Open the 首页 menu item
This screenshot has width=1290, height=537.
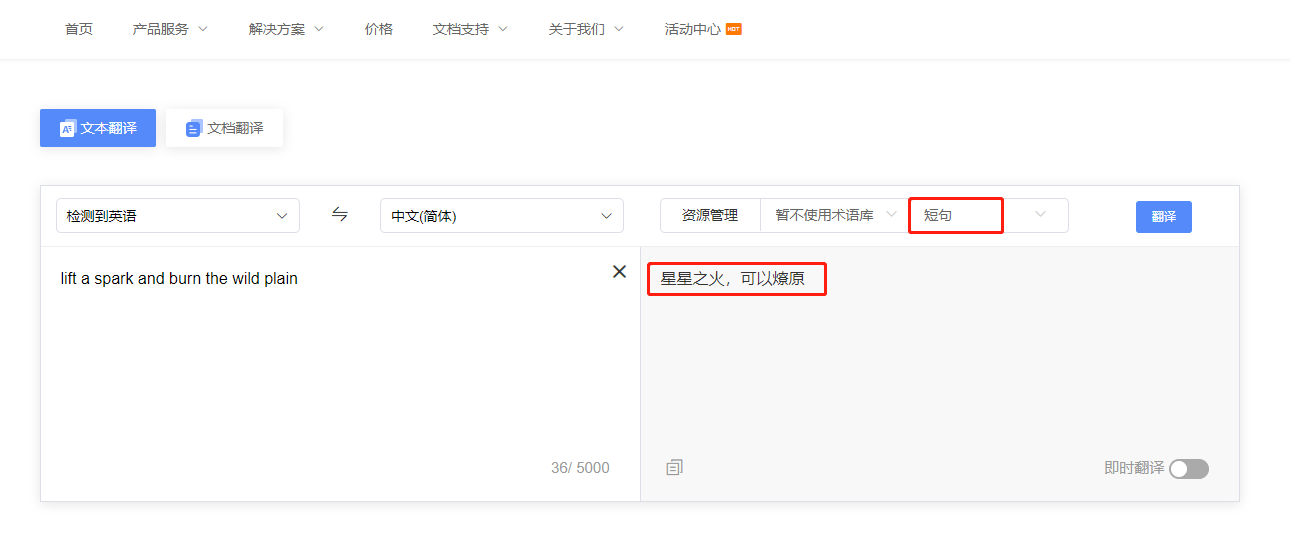click(x=79, y=29)
